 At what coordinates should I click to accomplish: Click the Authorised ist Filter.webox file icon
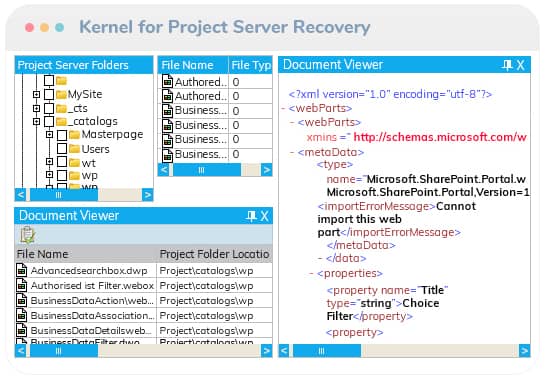(22, 285)
